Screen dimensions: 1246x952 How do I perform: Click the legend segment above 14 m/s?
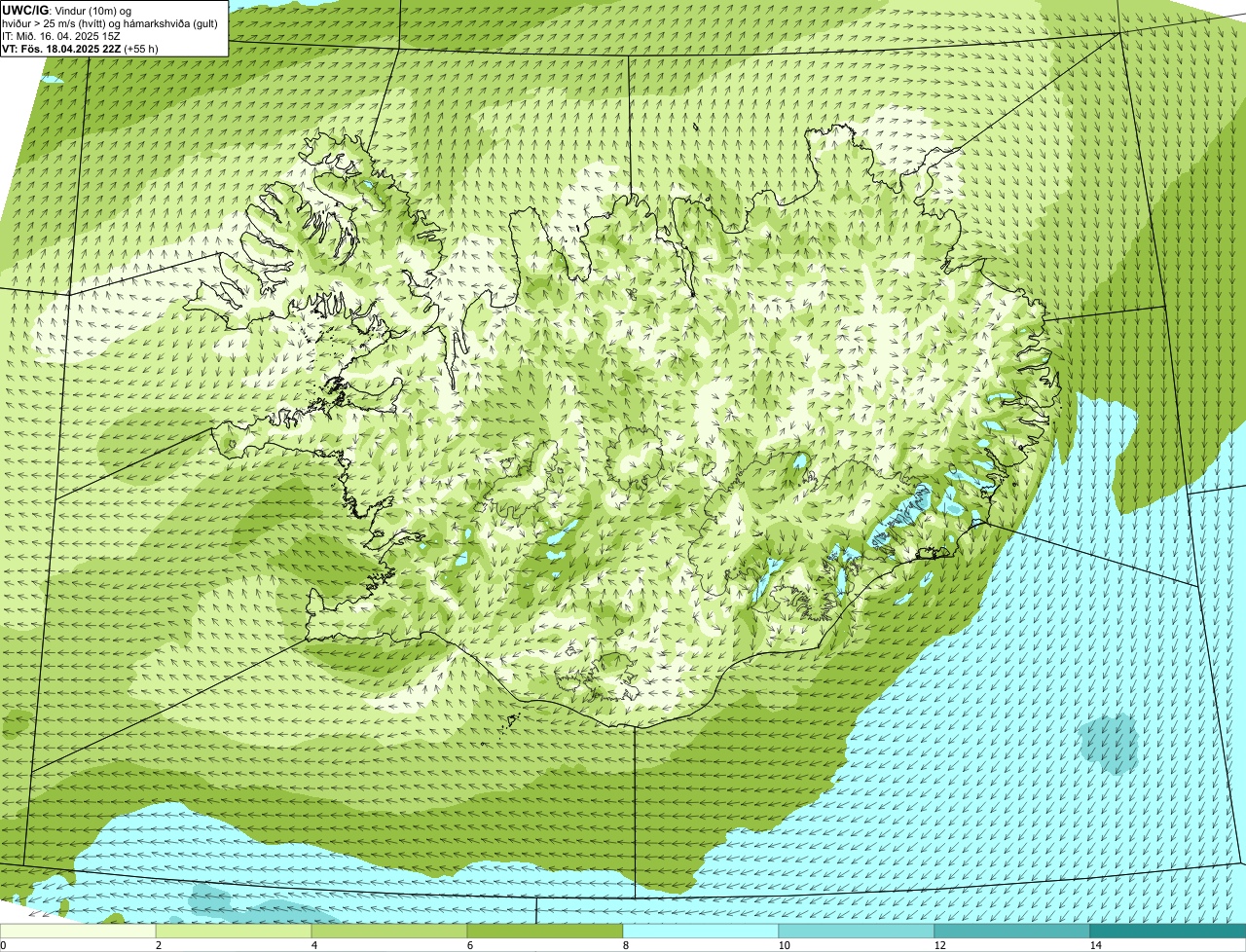[1168, 931]
